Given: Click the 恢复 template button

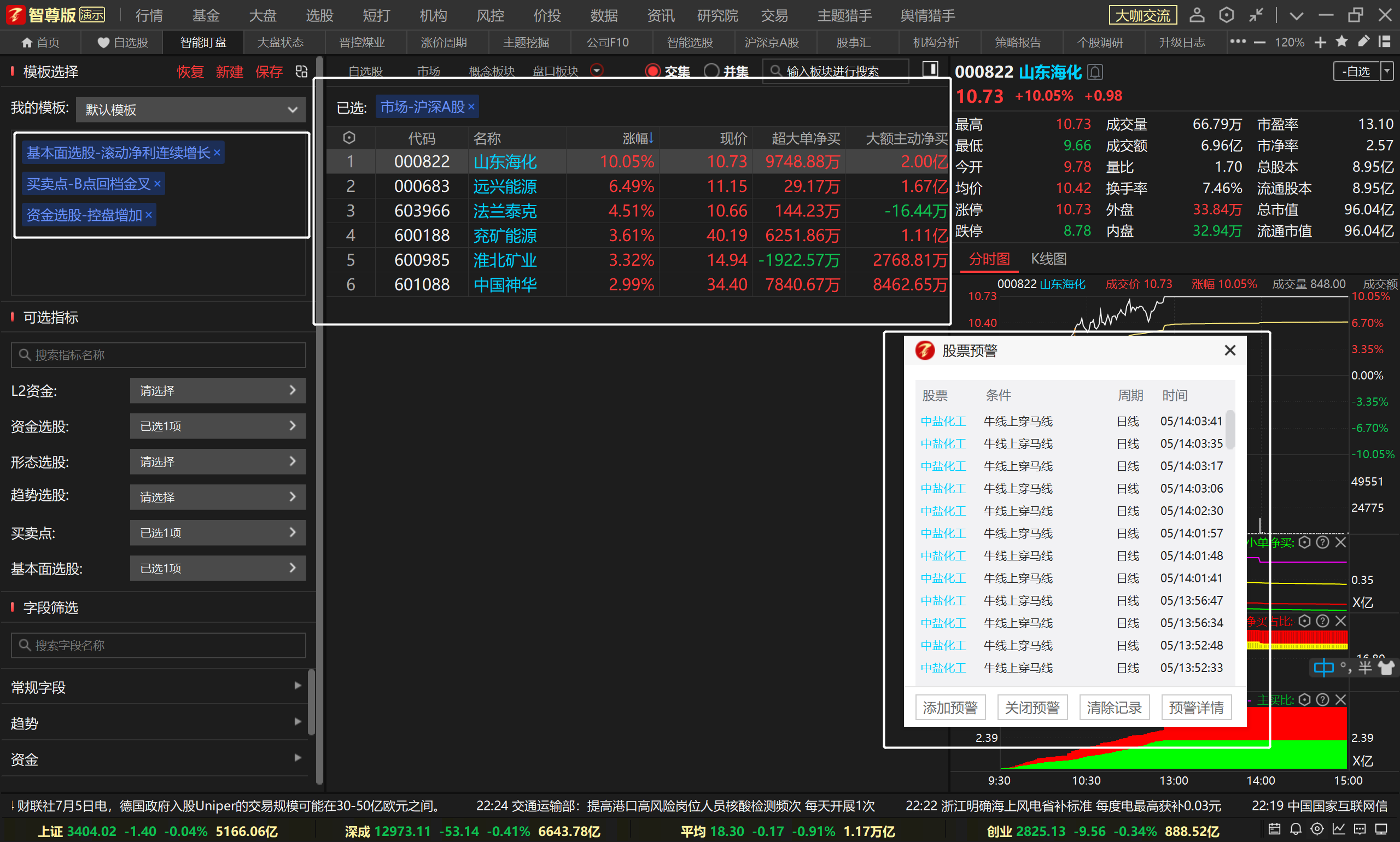Looking at the screenshot, I should click(190, 72).
